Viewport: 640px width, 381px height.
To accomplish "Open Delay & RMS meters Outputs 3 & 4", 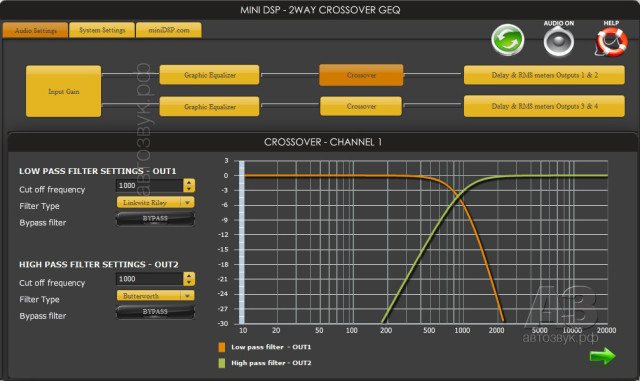I will click(544, 106).
